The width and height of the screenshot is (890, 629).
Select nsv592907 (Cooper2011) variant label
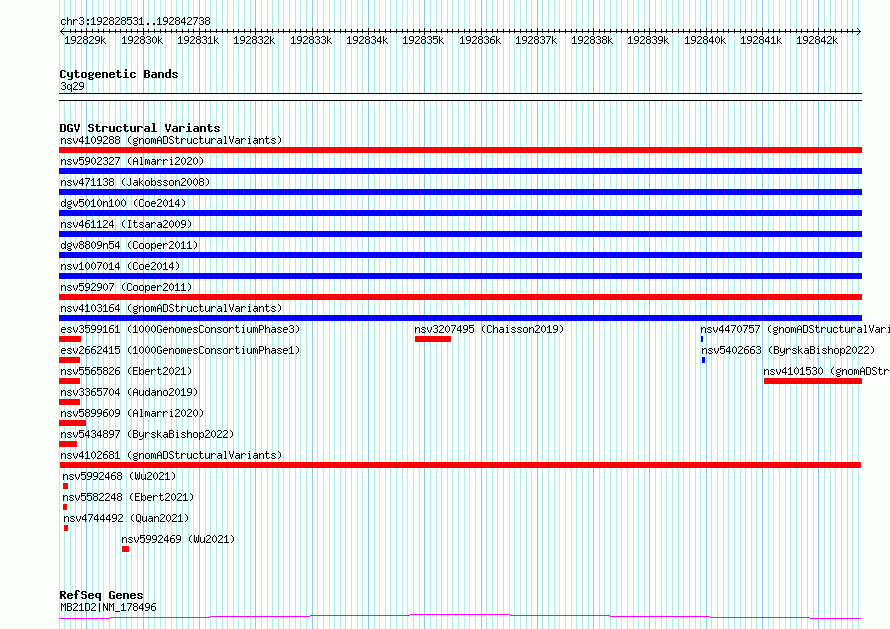pyautogui.click(x=126, y=287)
